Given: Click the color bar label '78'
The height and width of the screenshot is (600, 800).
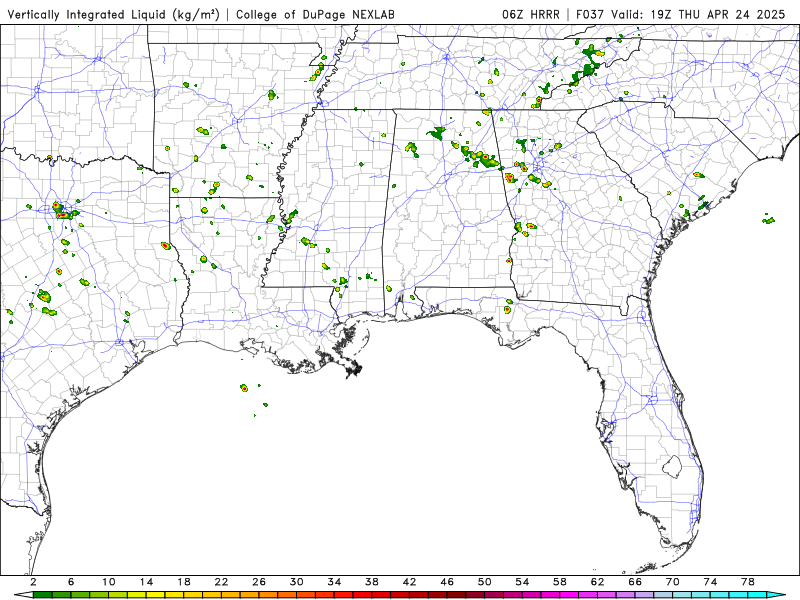Looking at the screenshot, I should point(748,582).
